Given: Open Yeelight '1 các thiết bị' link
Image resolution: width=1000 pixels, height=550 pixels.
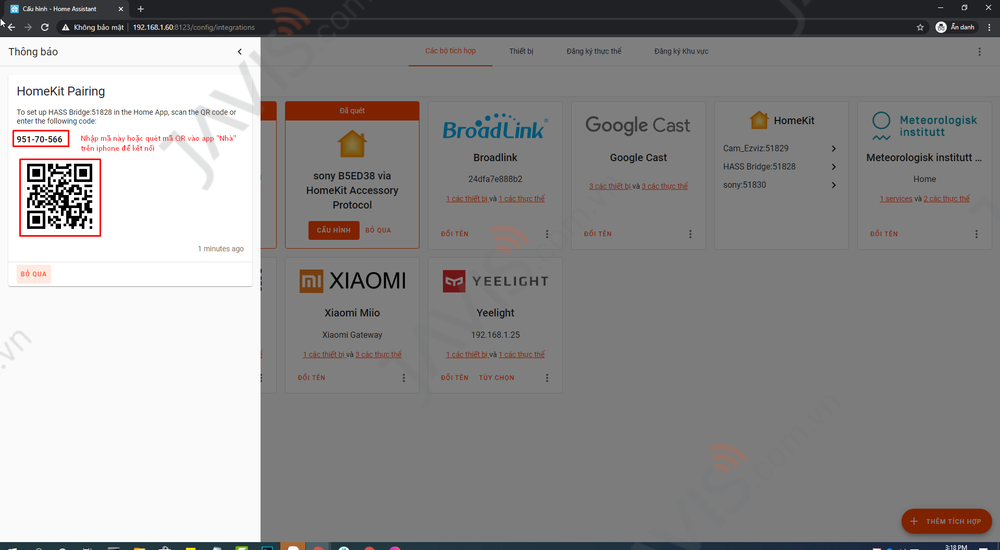Looking at the screenshot, I should pyautogui.click(x=467, y=354).
